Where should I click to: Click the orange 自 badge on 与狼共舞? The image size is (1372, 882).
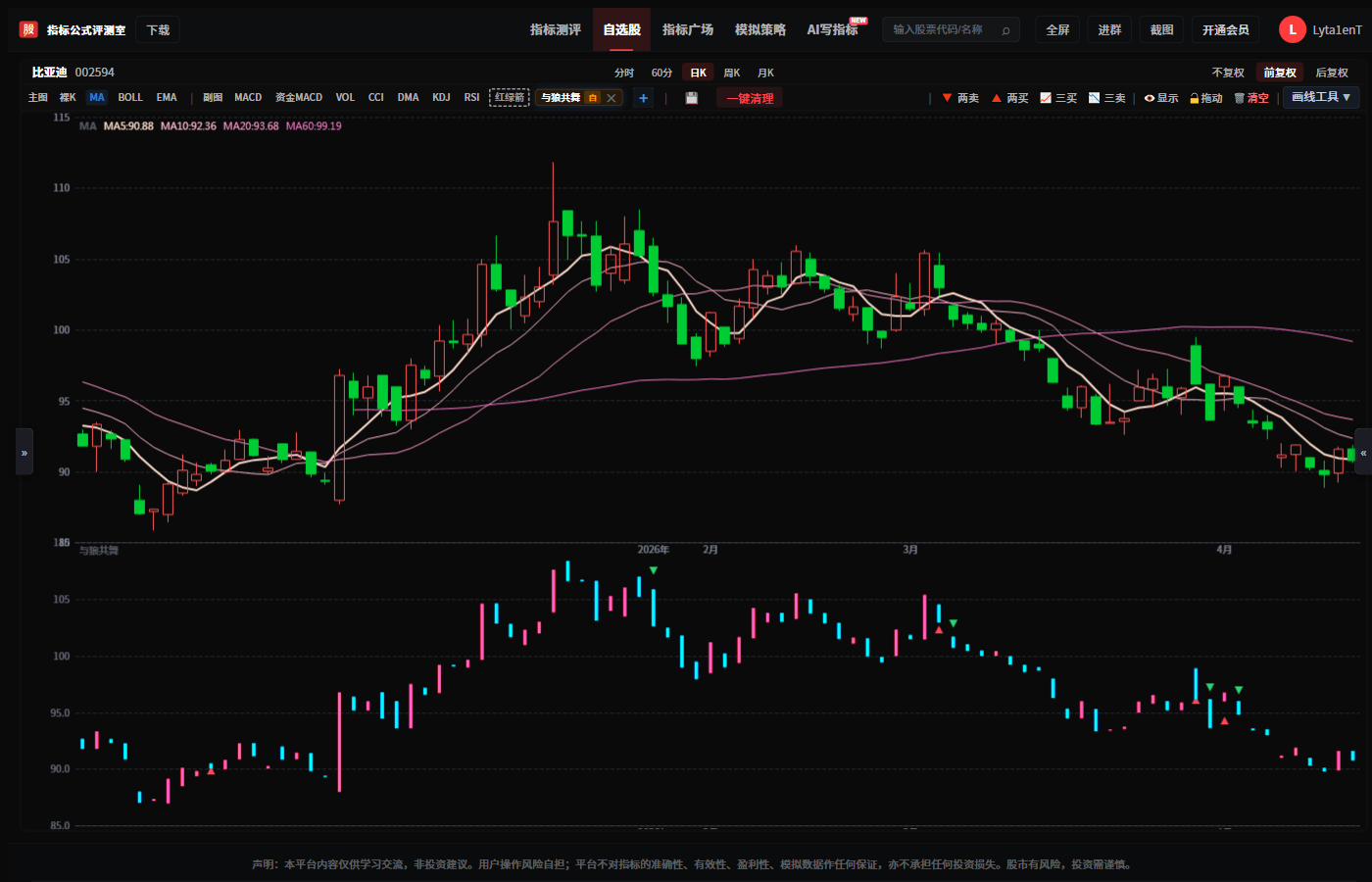click(593, 98)
